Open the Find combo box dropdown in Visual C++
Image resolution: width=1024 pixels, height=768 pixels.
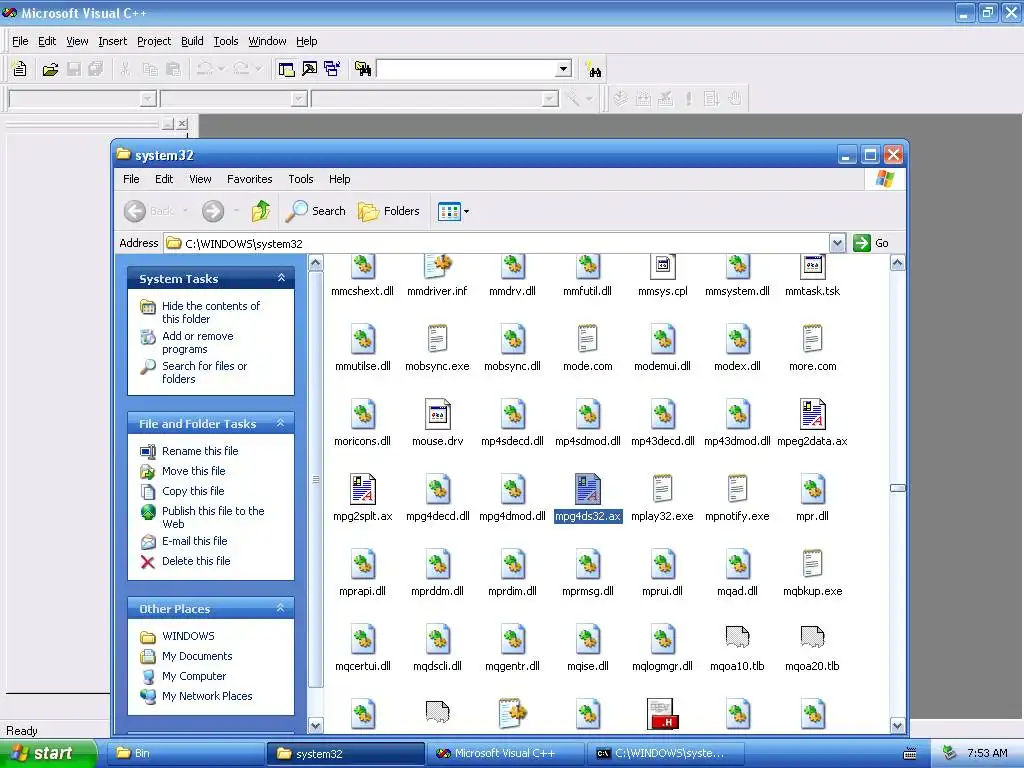click(x=564, y=69)
